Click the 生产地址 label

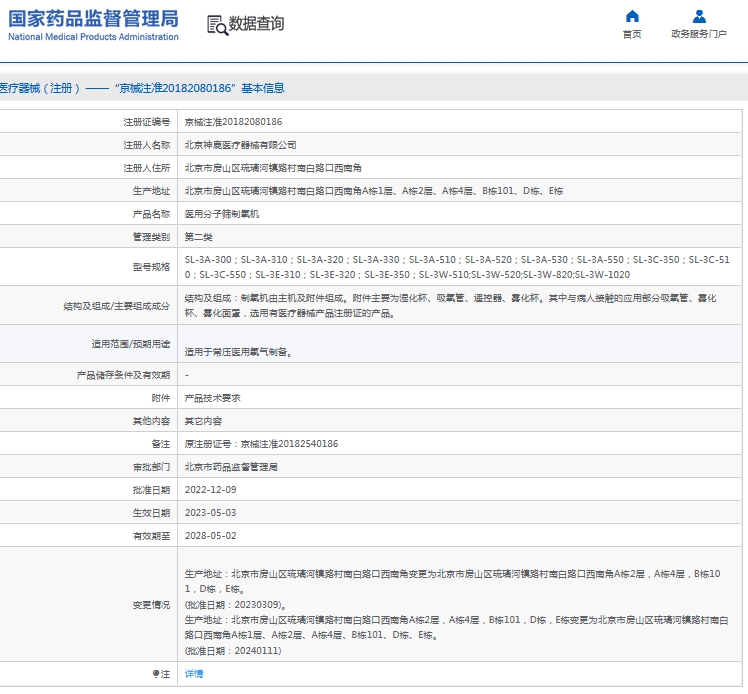151,191
